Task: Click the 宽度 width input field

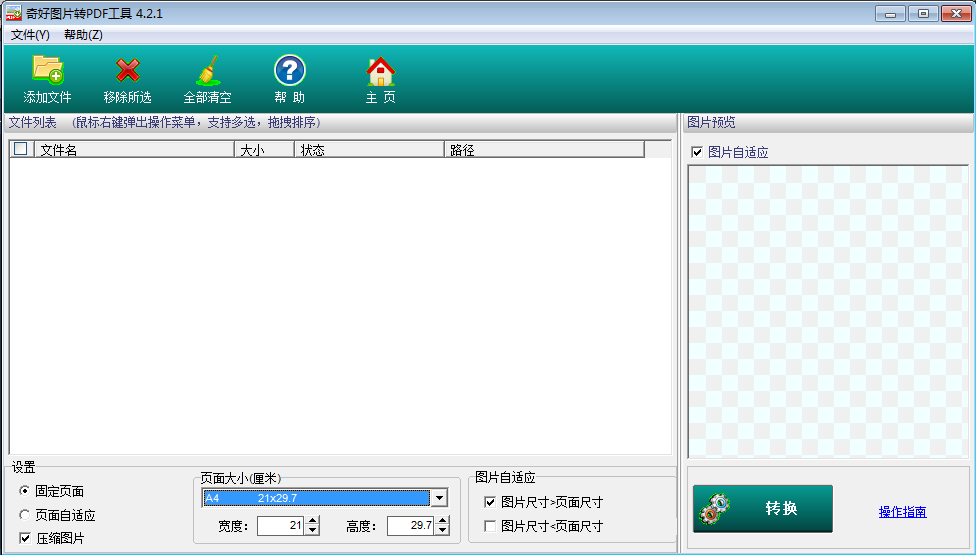Action: 280,525
